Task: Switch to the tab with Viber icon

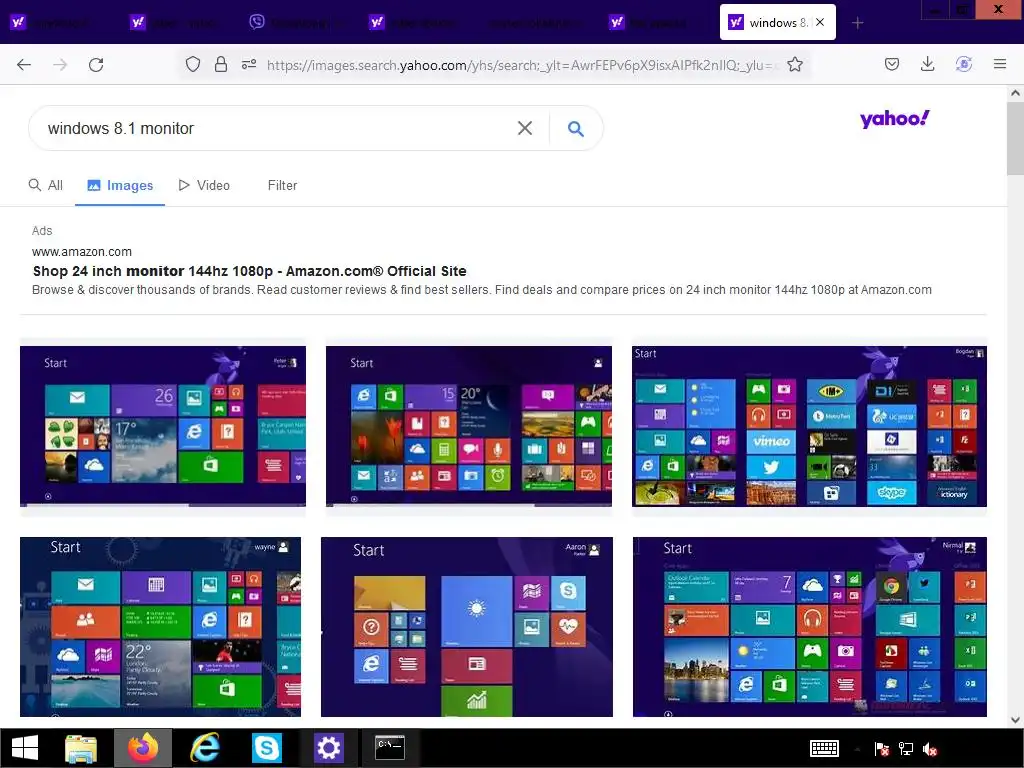Action: (298, 23)
